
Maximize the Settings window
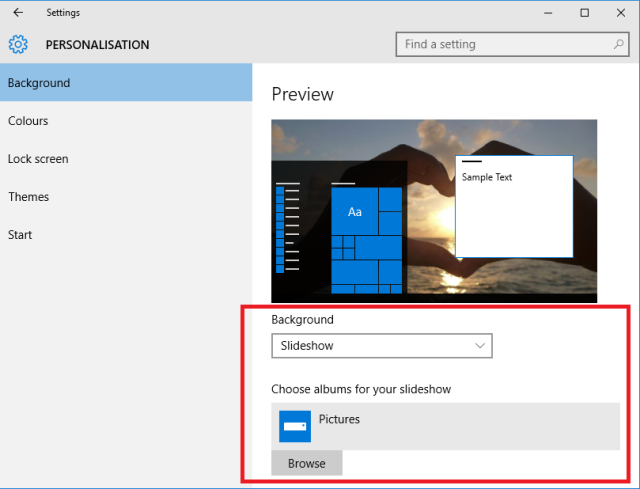pos(584,13)
